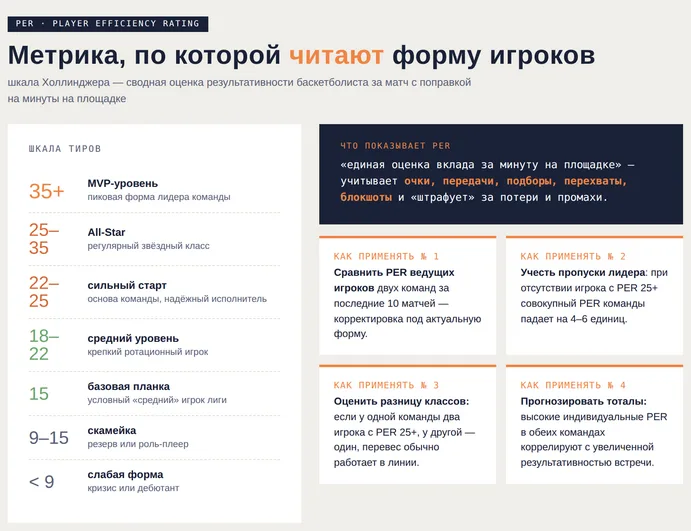
Task: Select the green '15' tier value
Action: (39, 394)
